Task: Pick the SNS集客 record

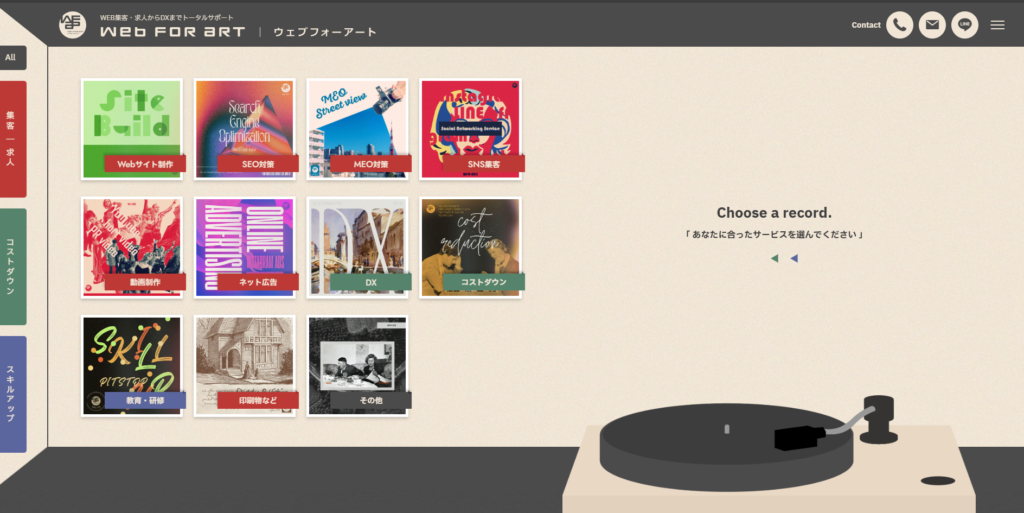Action: click(470, 128)
